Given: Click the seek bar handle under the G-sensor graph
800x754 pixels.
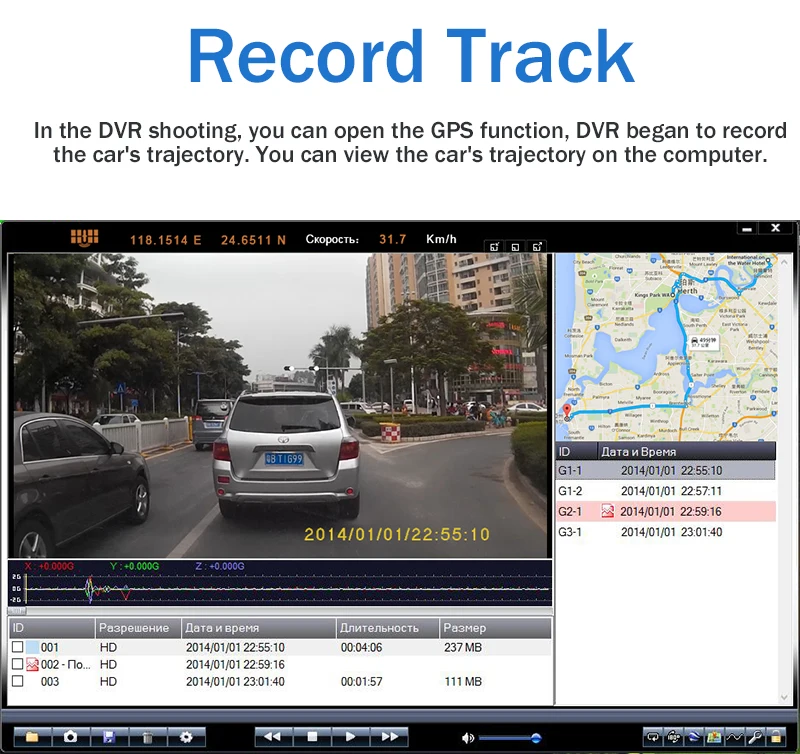Looking at the screenshot, I should click(17, 611).
